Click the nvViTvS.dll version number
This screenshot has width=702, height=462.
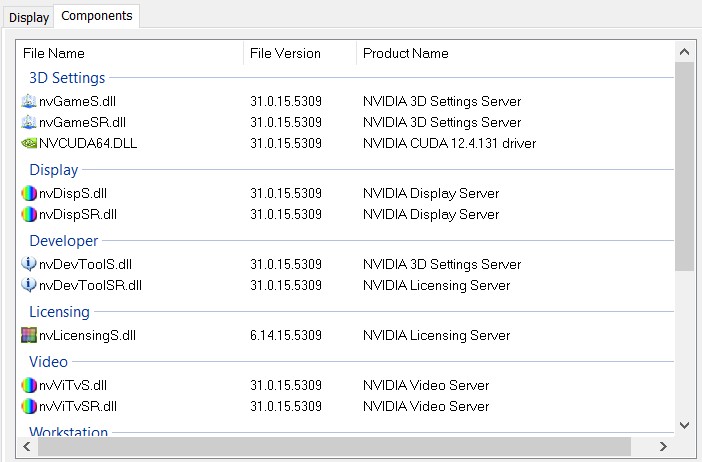click(x=286, y=385)
